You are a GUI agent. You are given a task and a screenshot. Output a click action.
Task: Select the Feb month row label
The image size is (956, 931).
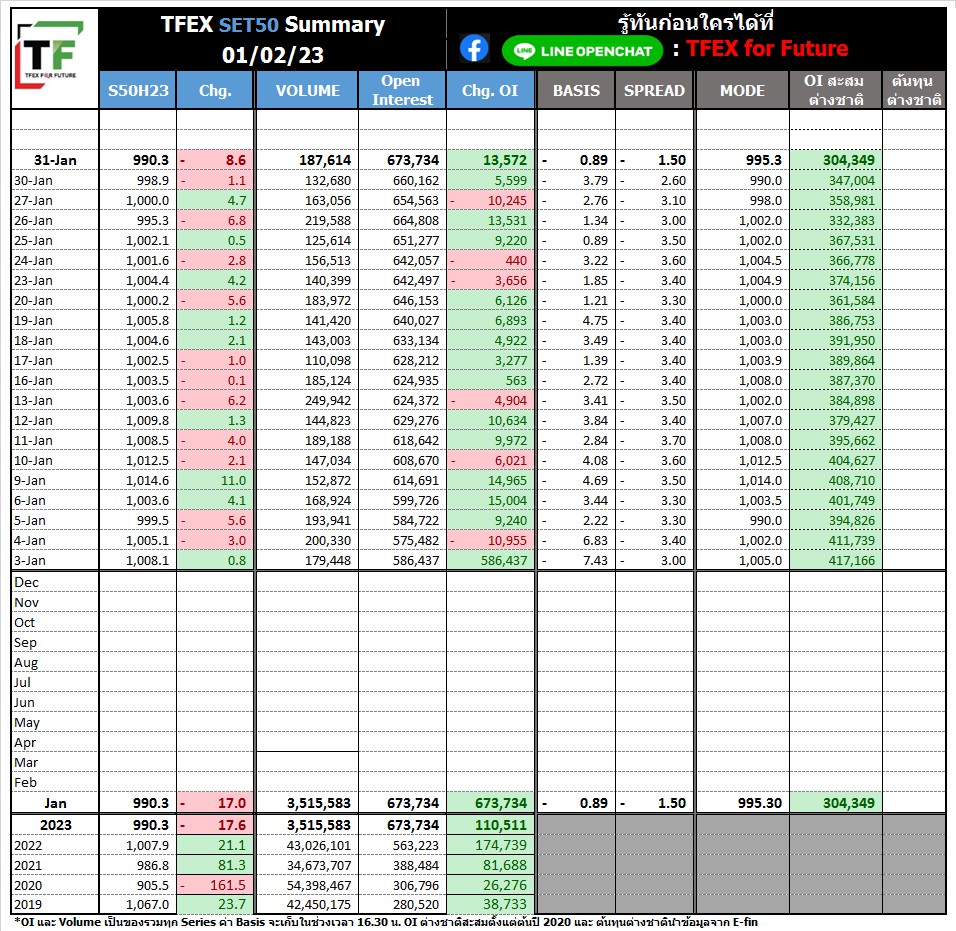point(26,783)
